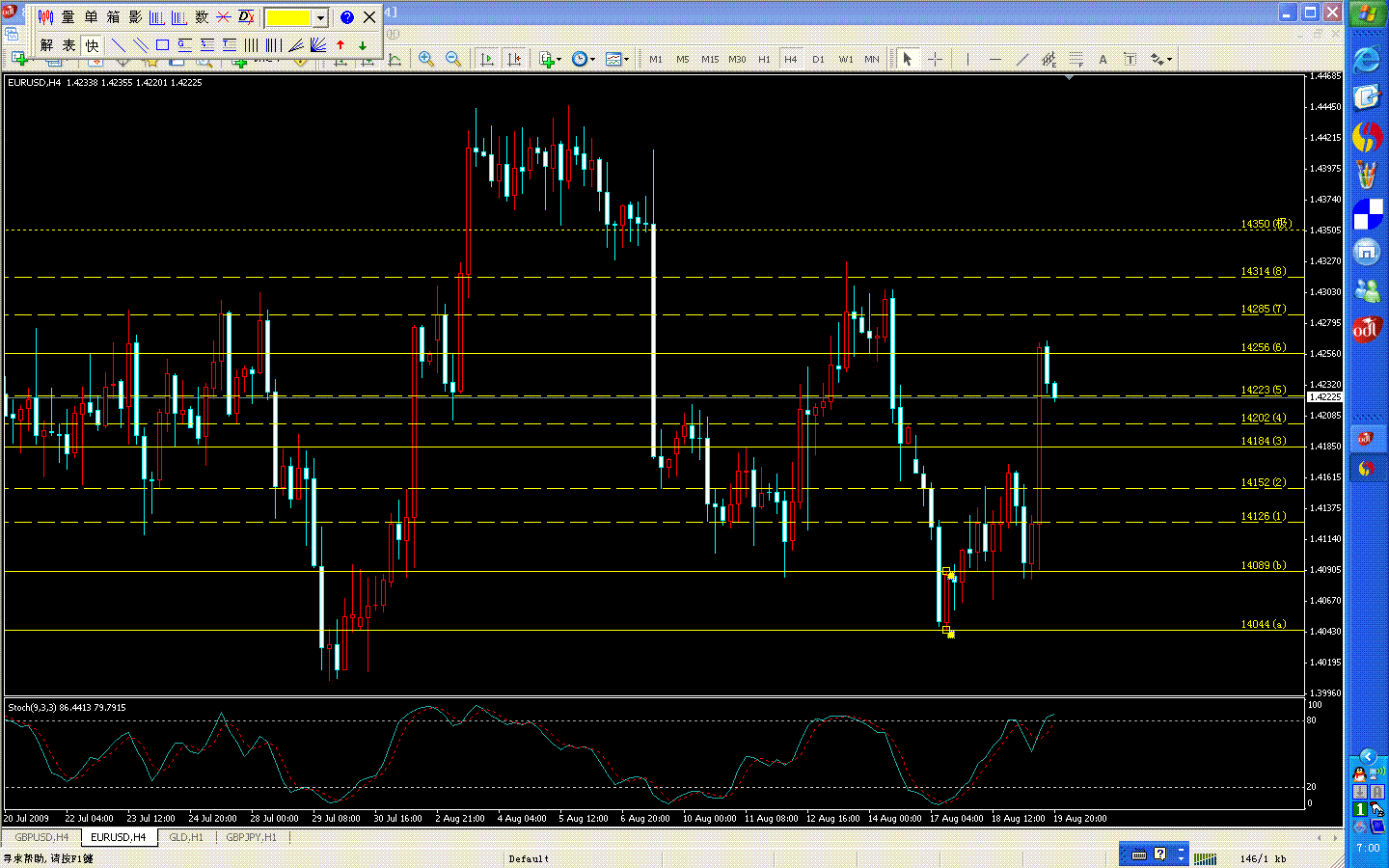Open the GBPUSD,H4 chart tab
This screenshot has height=868, width=1389.
(41, 837)
